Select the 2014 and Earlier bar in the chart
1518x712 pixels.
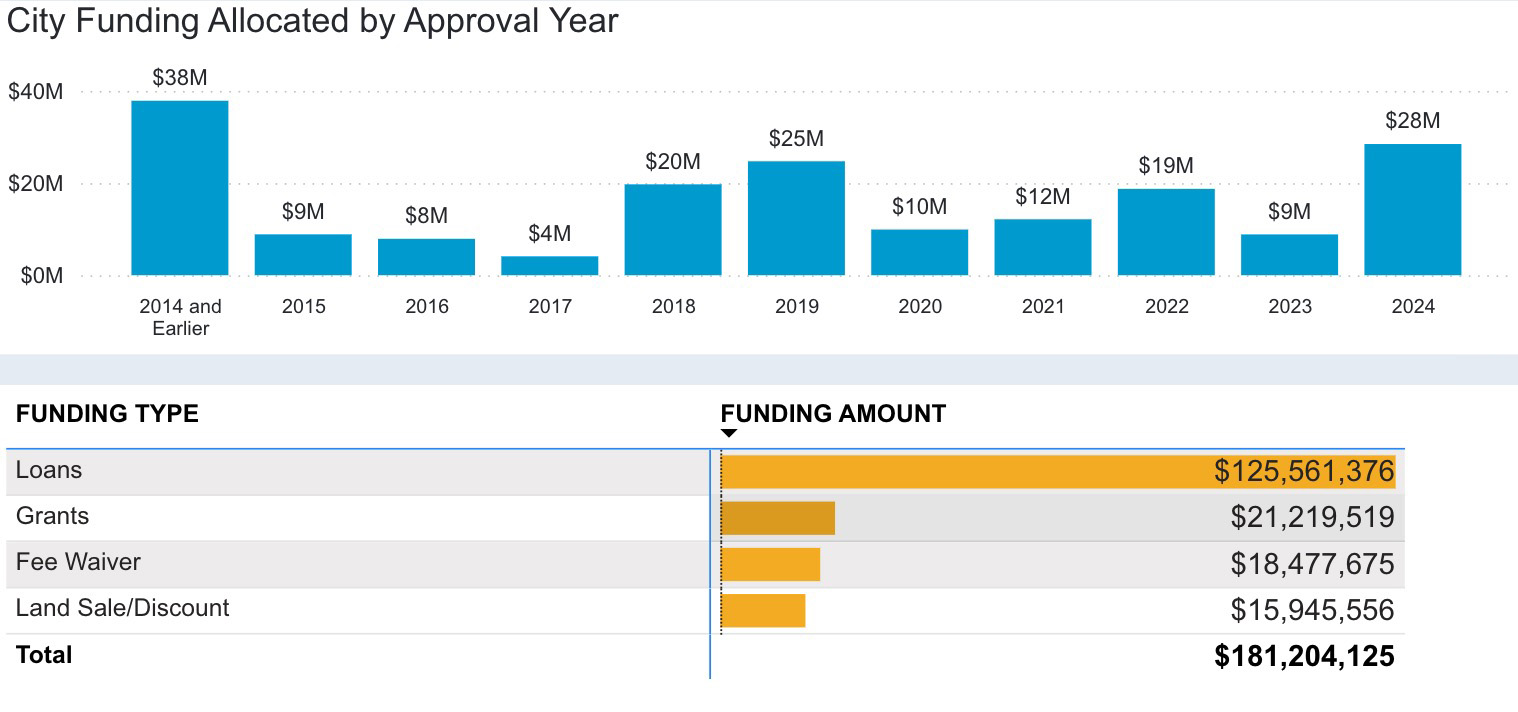(178, 185)
